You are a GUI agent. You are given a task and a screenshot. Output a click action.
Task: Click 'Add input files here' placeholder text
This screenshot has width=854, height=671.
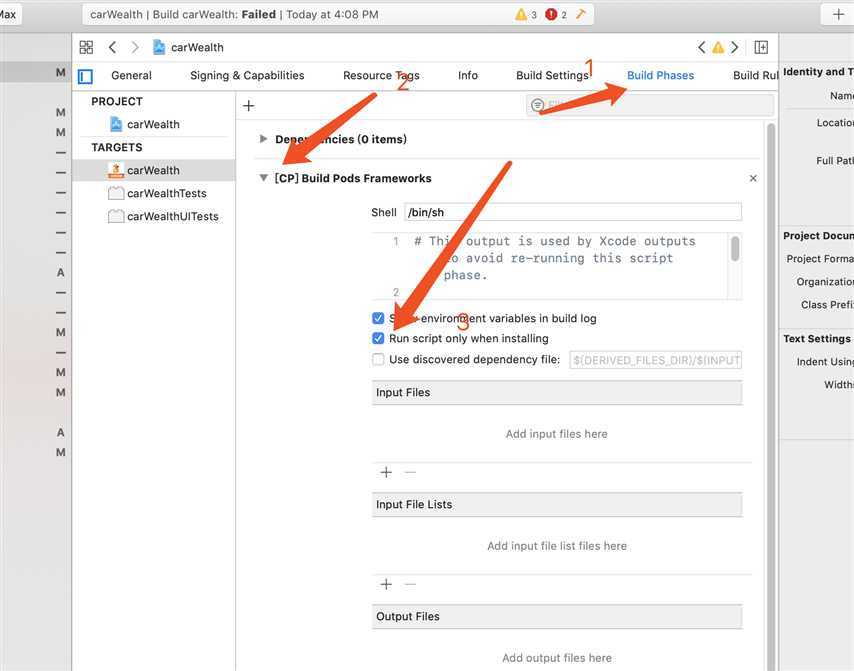tap(557, 434)
